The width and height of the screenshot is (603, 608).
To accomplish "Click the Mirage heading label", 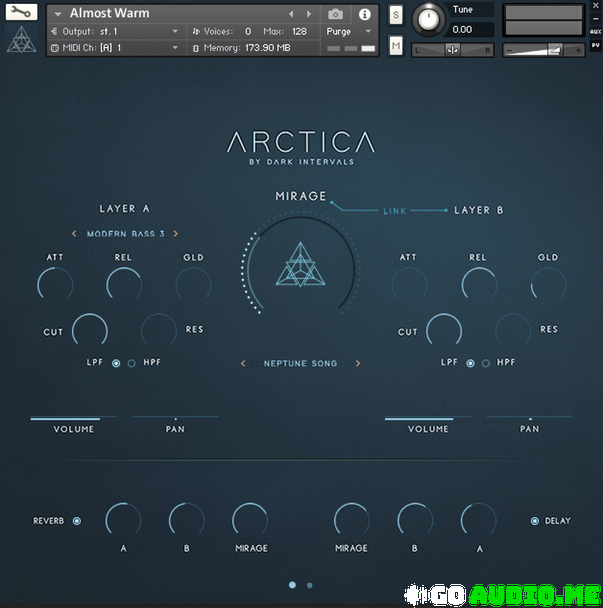I will (301, 196).
